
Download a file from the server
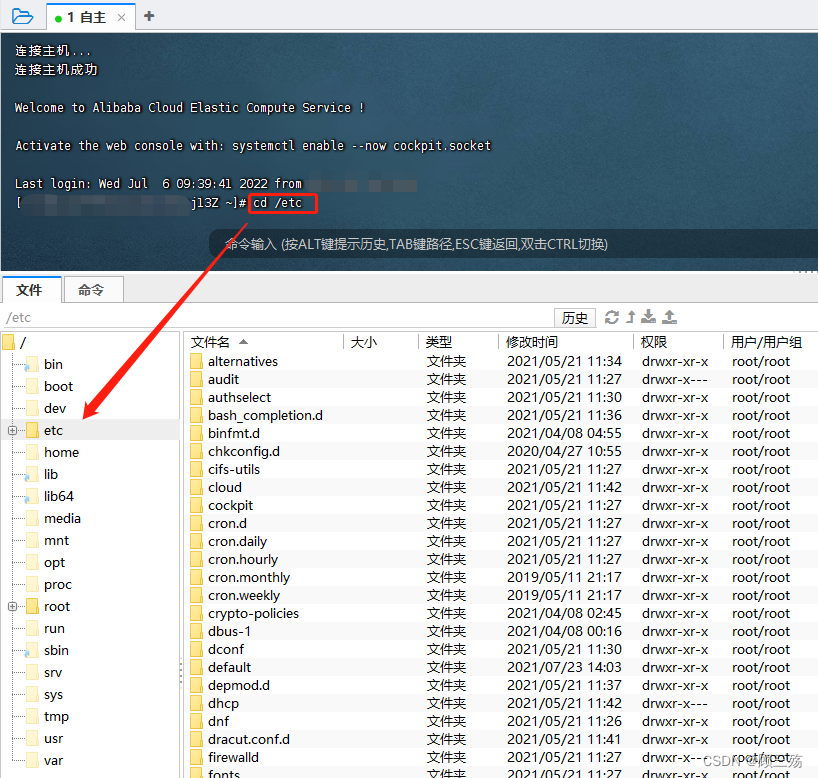648,316
